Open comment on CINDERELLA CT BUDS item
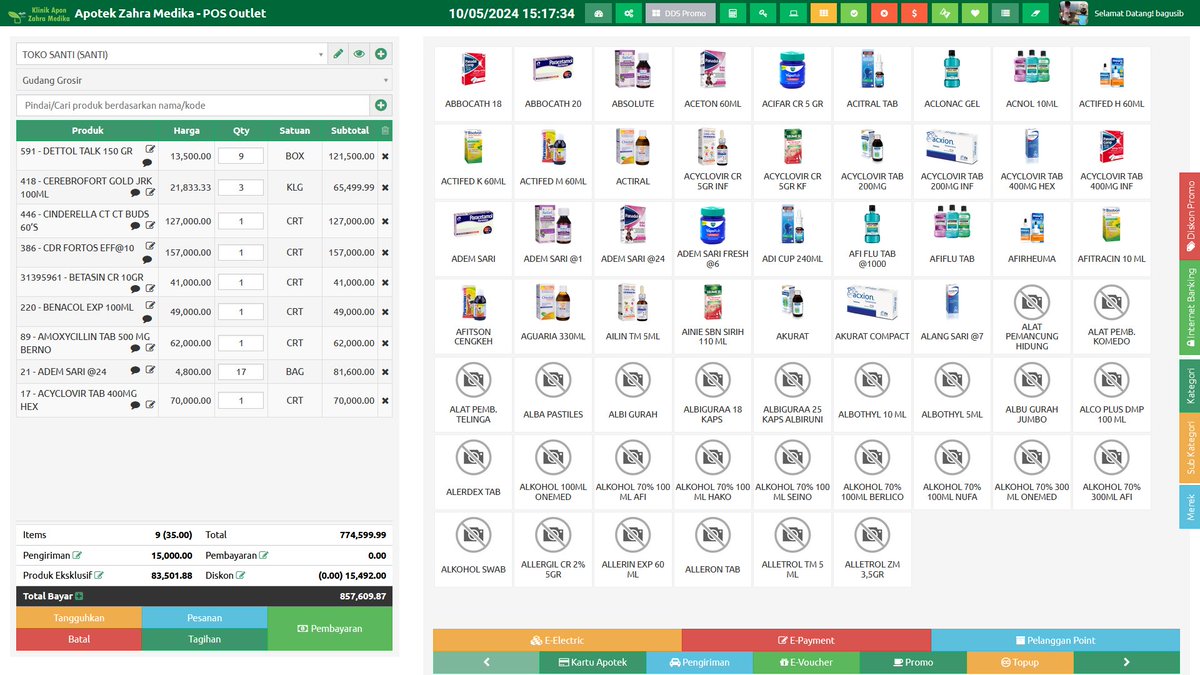The image size is (1200, 675). [135, 226]
